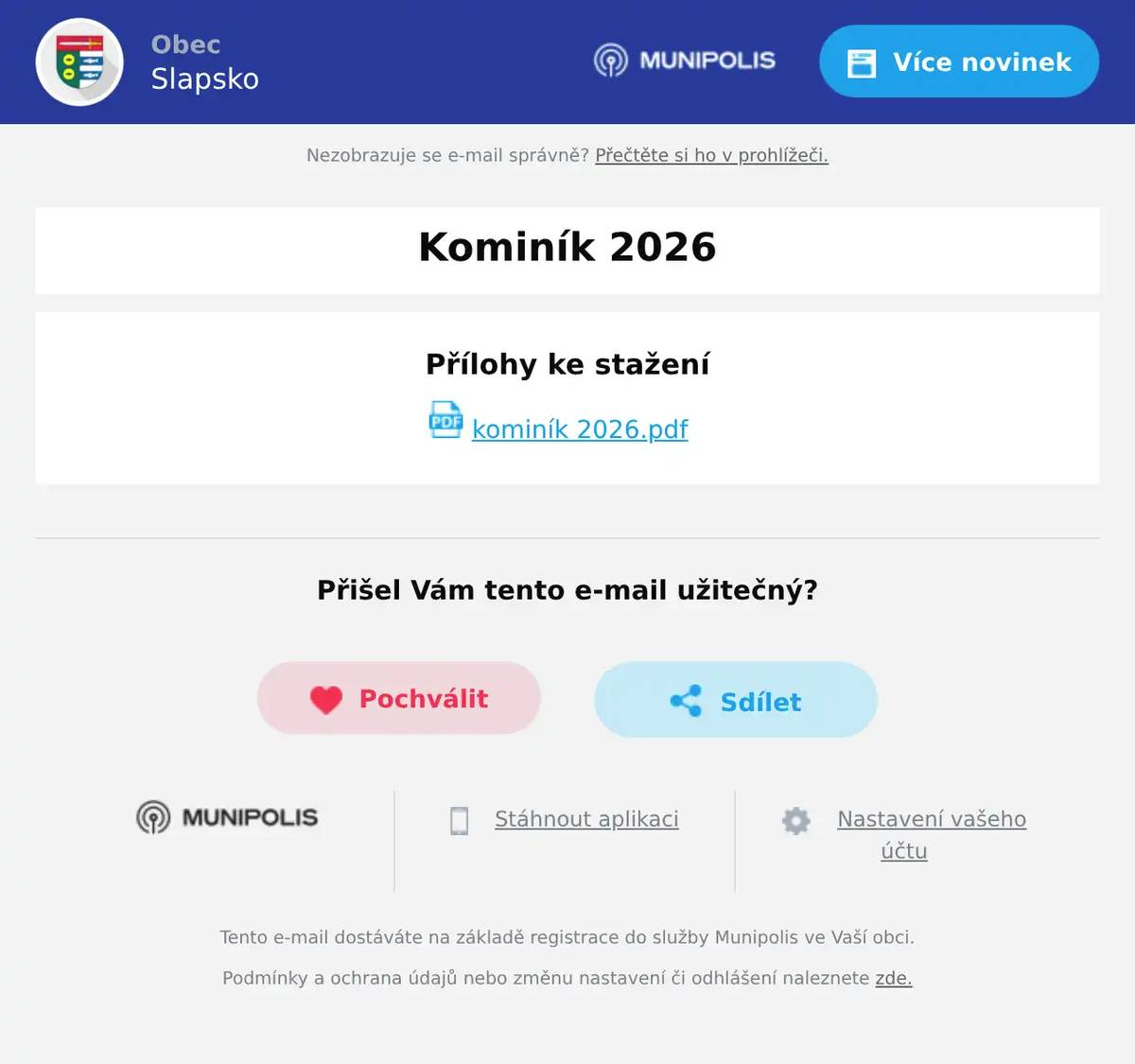Click the Munipolis logo in the header

[685, 61]
